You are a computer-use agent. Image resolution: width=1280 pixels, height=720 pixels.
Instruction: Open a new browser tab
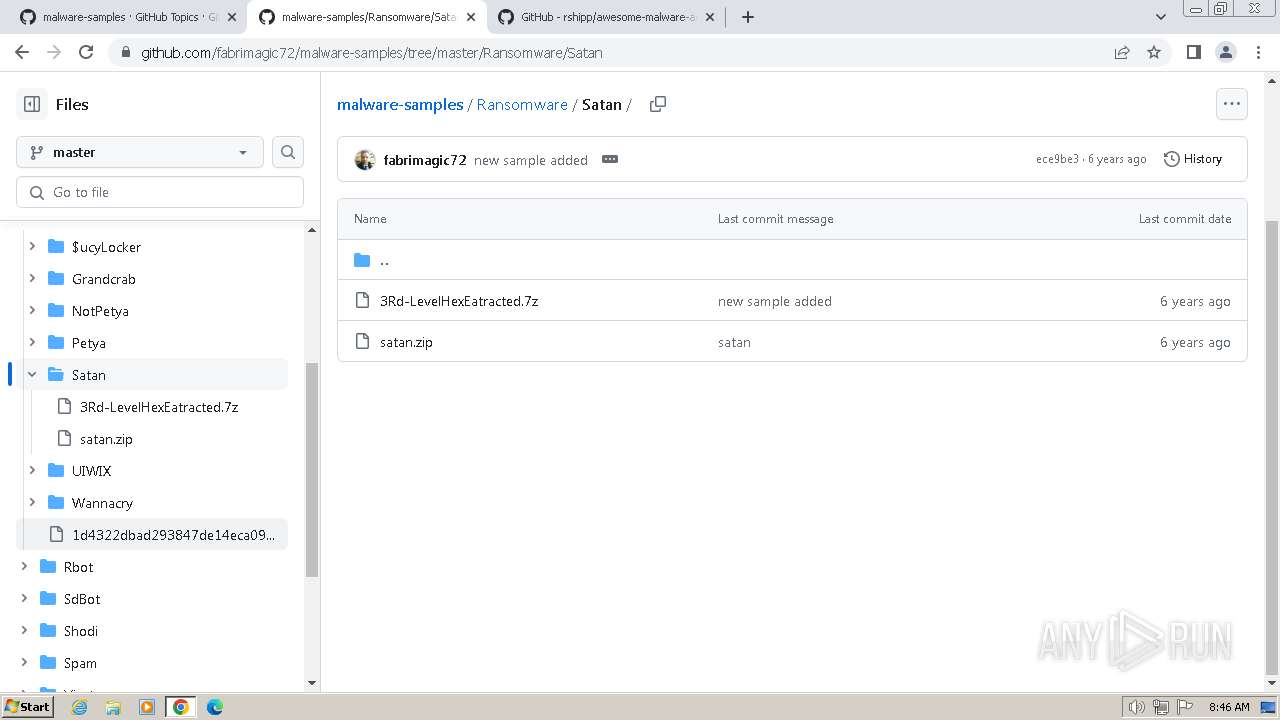(748, 17)
